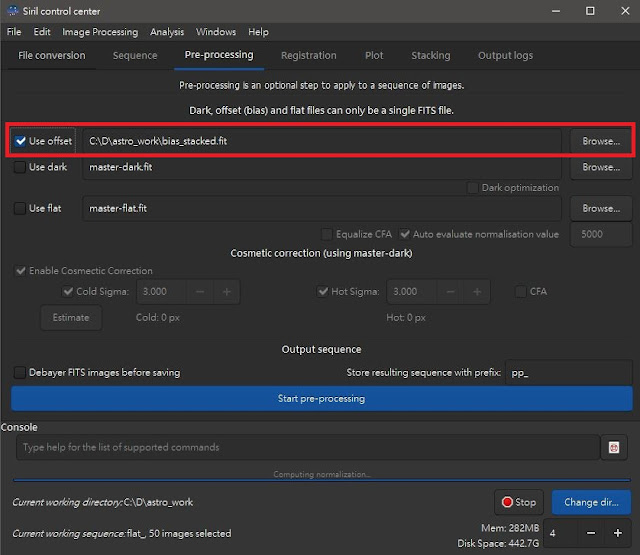Increase the Hot Sigma value
The image size is (640, 555).
(x=477, y=292)
